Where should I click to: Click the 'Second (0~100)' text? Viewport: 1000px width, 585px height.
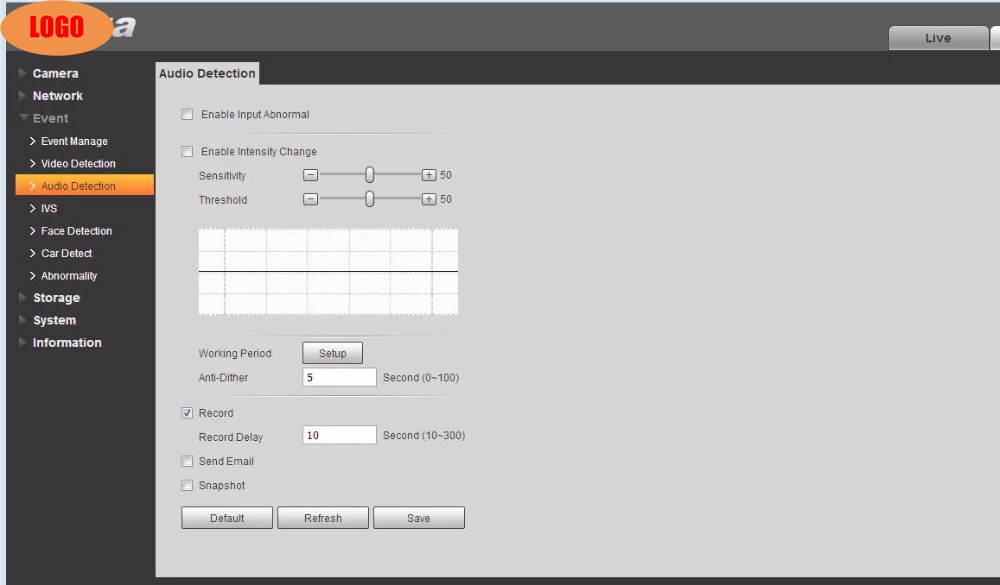(421, 378)
